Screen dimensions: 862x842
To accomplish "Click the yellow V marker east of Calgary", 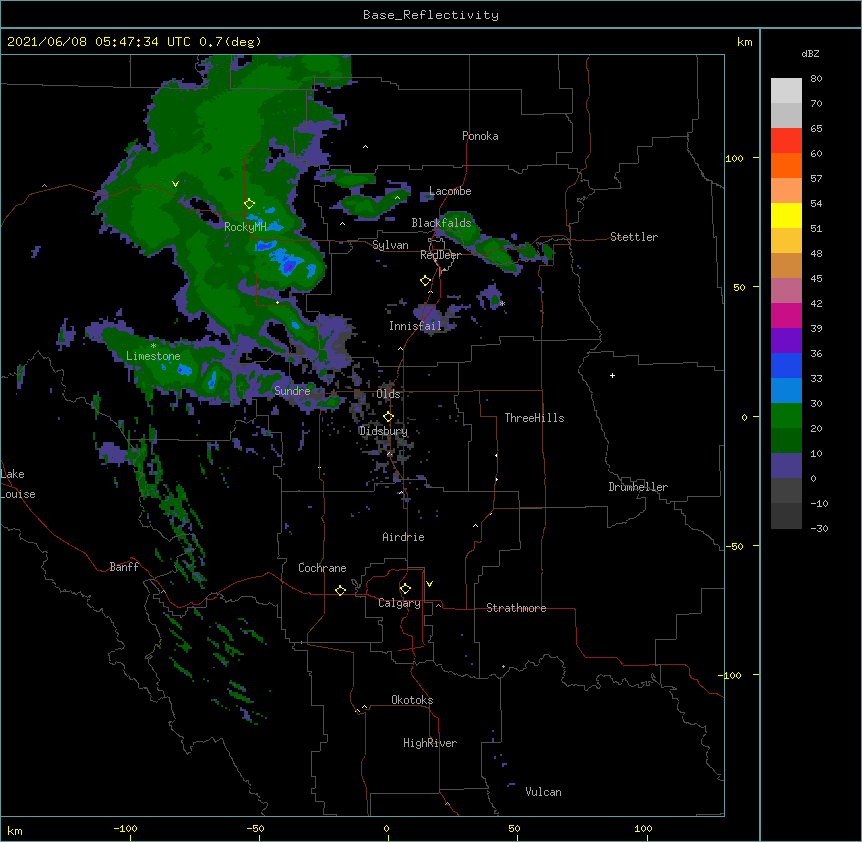I will [429, 584].
